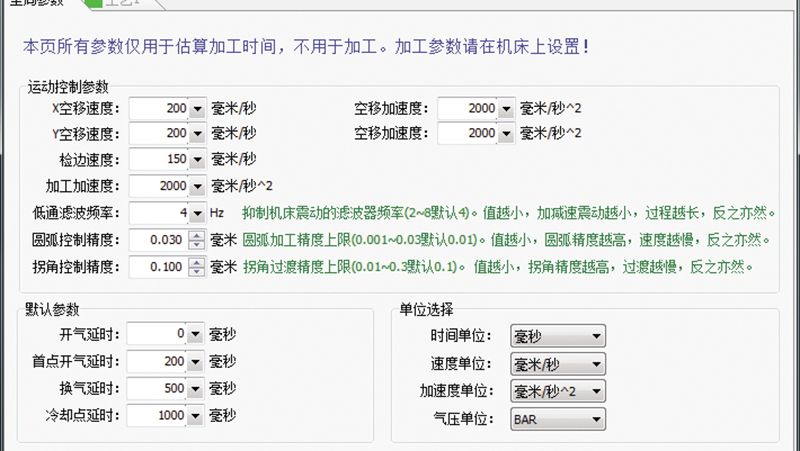The image size is (800, 451).
Task: Open the Y空移速度 dropdown arrow
Action: [198, 134]
